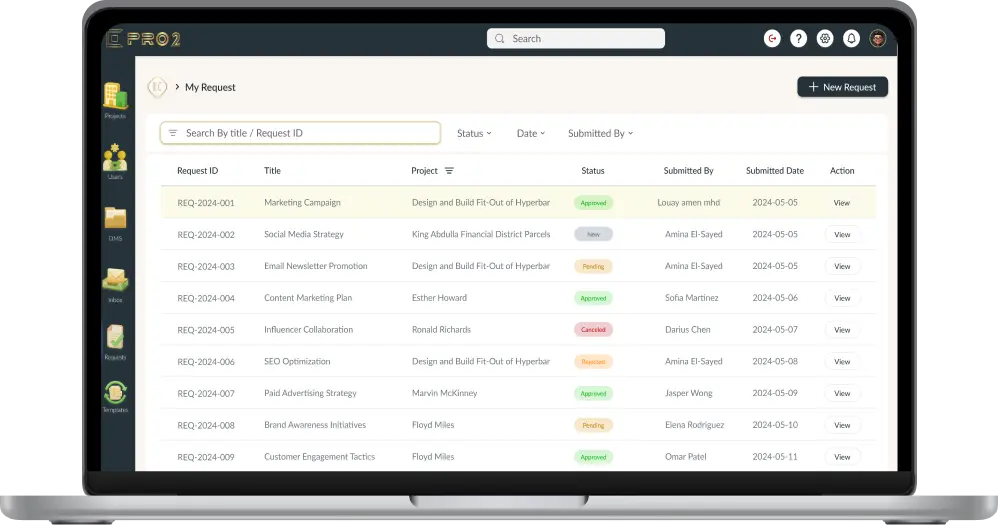Click the New Request button
Screen dimensions: 998x525
point(842,88)
